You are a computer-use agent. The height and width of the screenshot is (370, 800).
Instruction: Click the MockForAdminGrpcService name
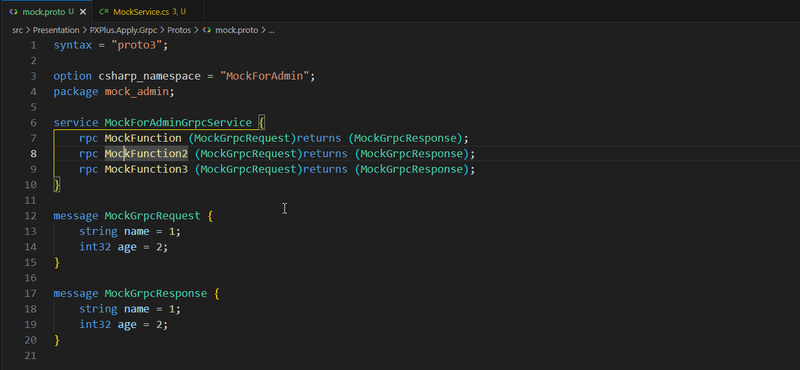[x=178, y=122]
